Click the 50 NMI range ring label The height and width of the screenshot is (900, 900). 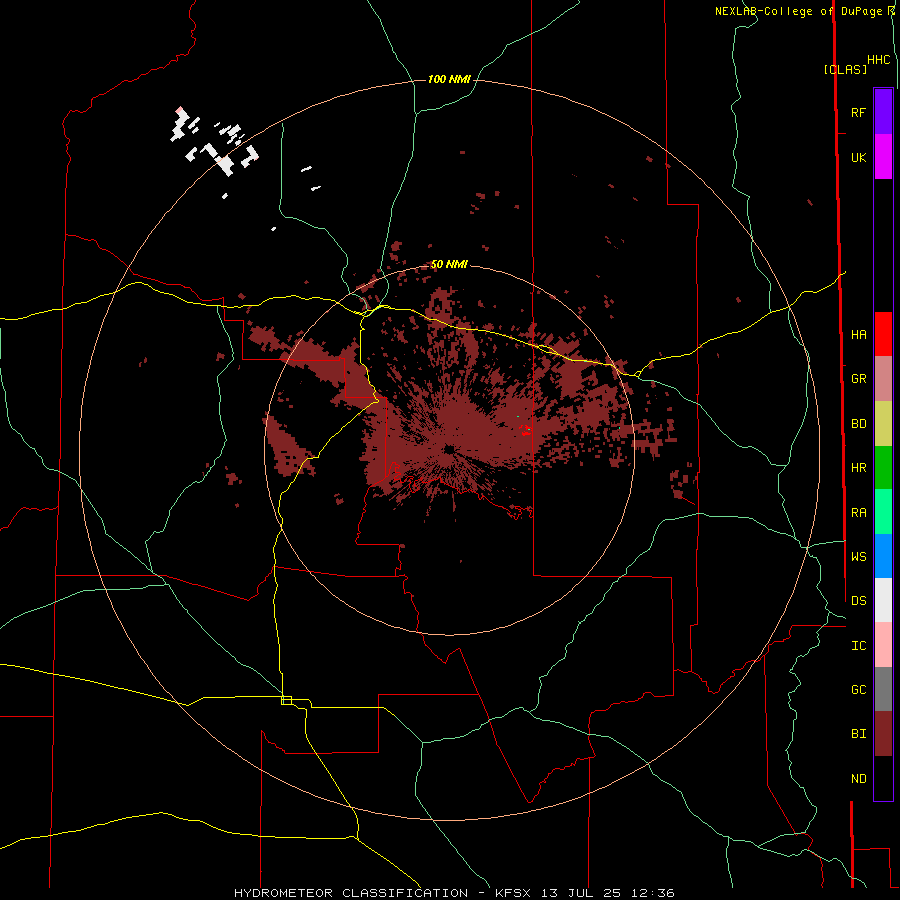click(x=449, y=264)
